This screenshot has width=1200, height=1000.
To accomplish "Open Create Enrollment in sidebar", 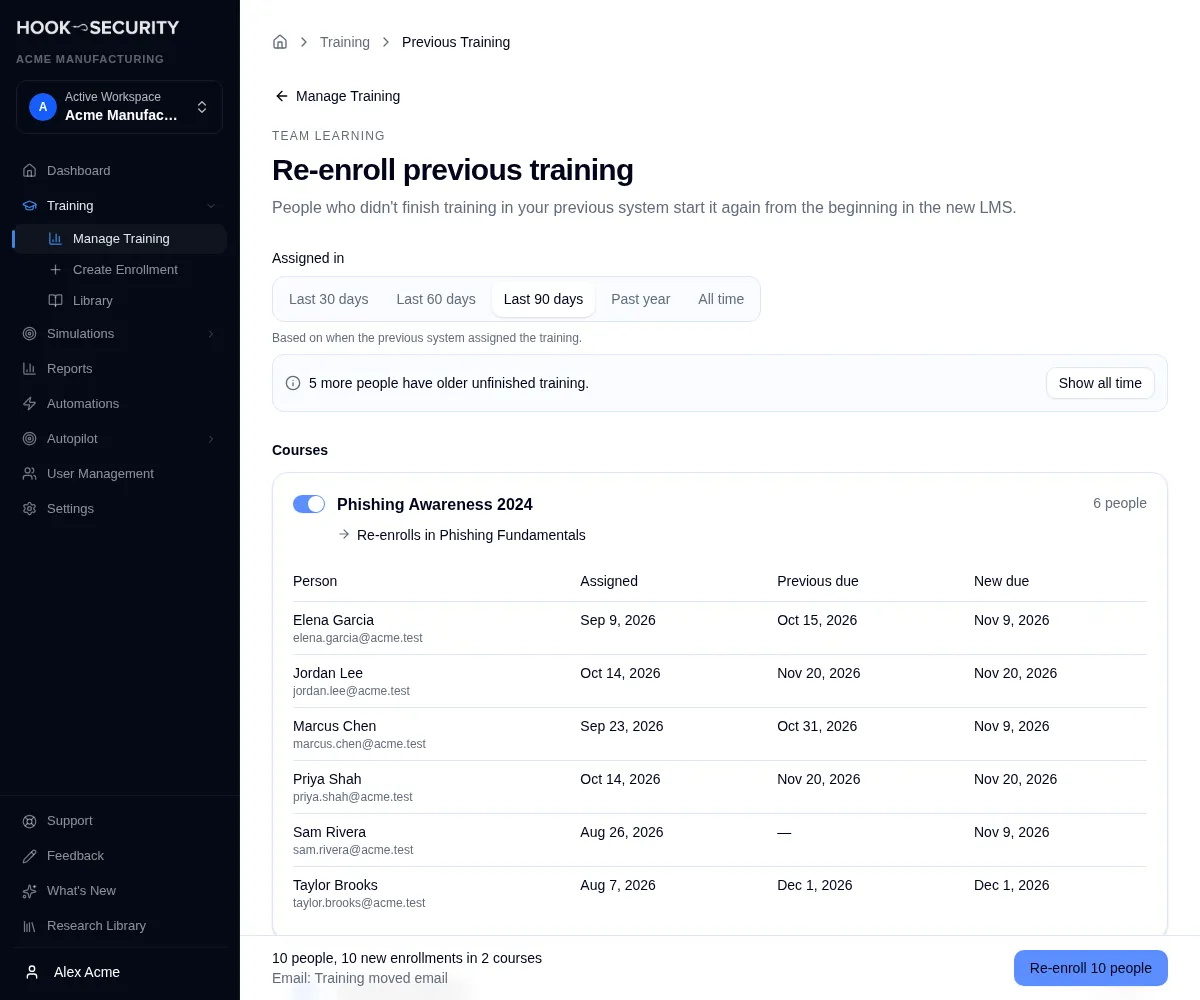I will pos(120,270).
